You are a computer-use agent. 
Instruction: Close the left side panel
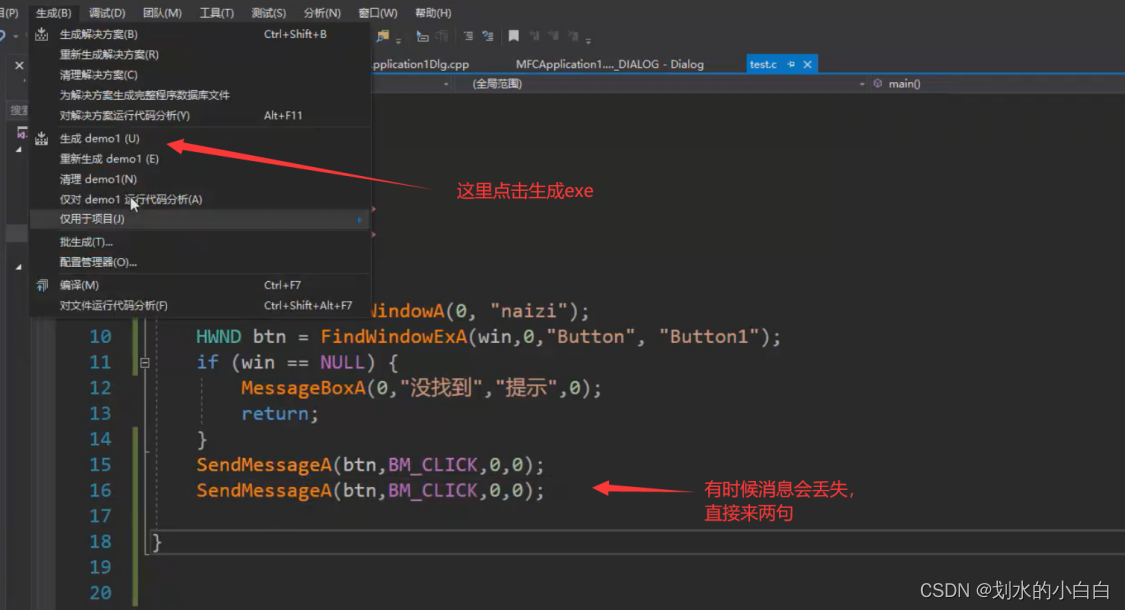click(x=19, y=65)
